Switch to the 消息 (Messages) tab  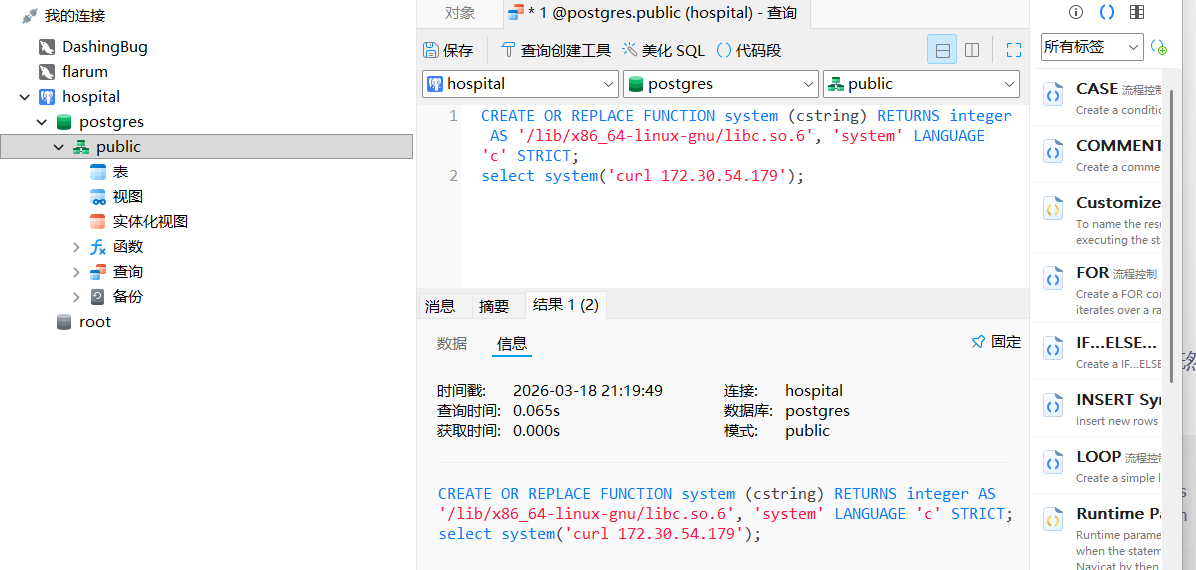click(440, 306)
